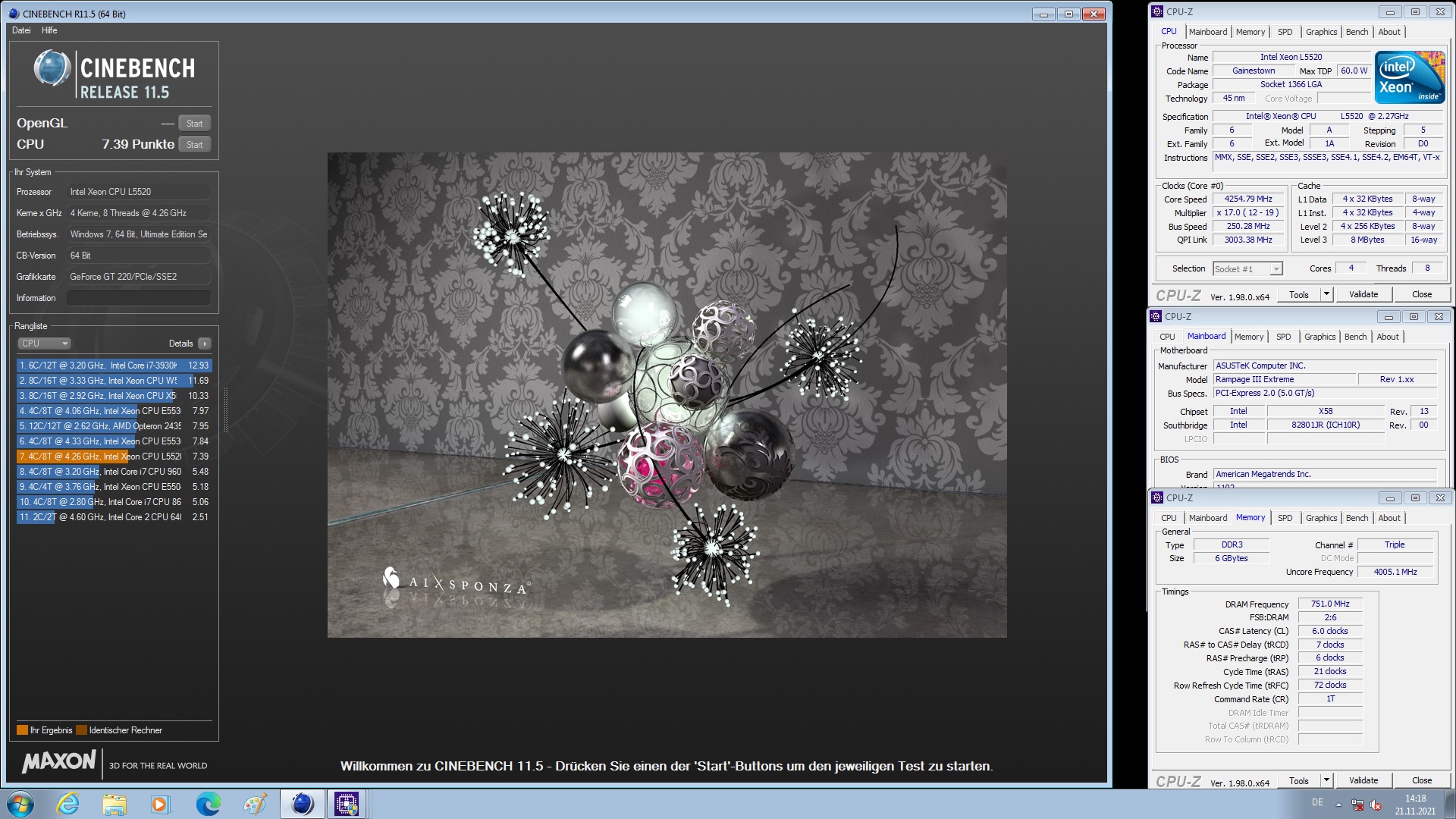Click the network tray icon
The width and height of the screenshot is (1456, 819).
point(1357,805)
